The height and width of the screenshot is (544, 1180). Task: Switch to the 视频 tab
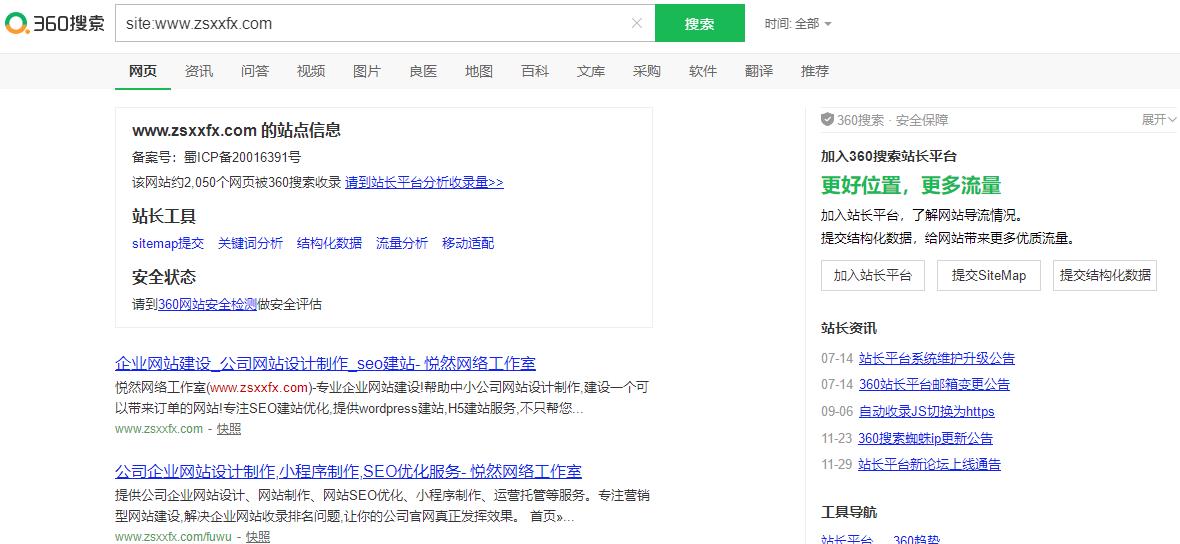311,71
